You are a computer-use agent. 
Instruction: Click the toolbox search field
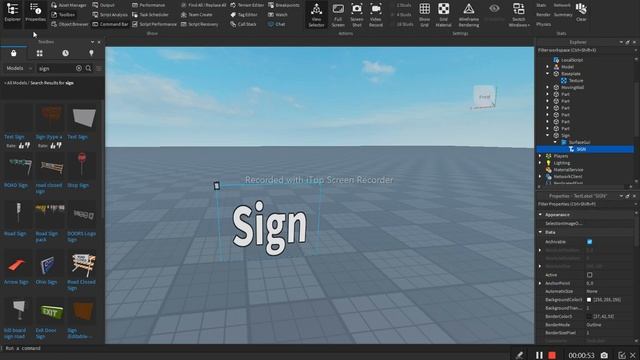coord(56,69)
